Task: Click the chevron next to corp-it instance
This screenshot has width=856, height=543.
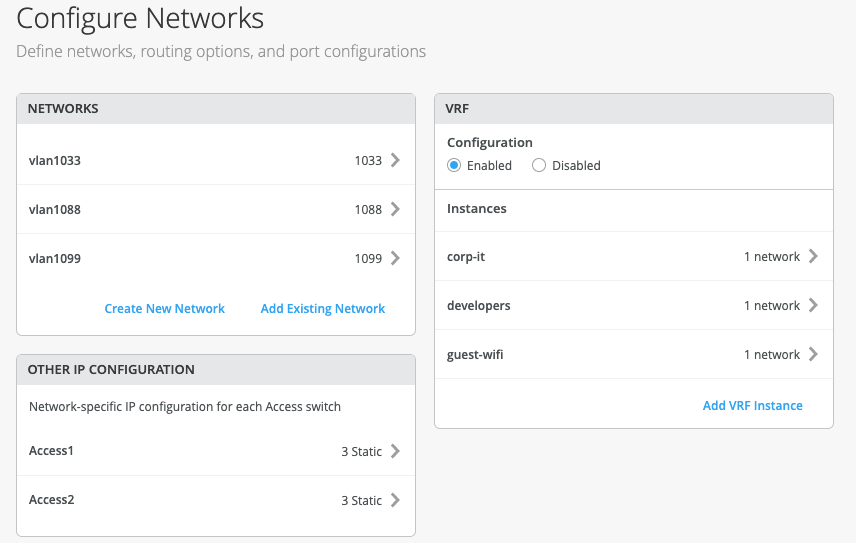Action: 813,257
